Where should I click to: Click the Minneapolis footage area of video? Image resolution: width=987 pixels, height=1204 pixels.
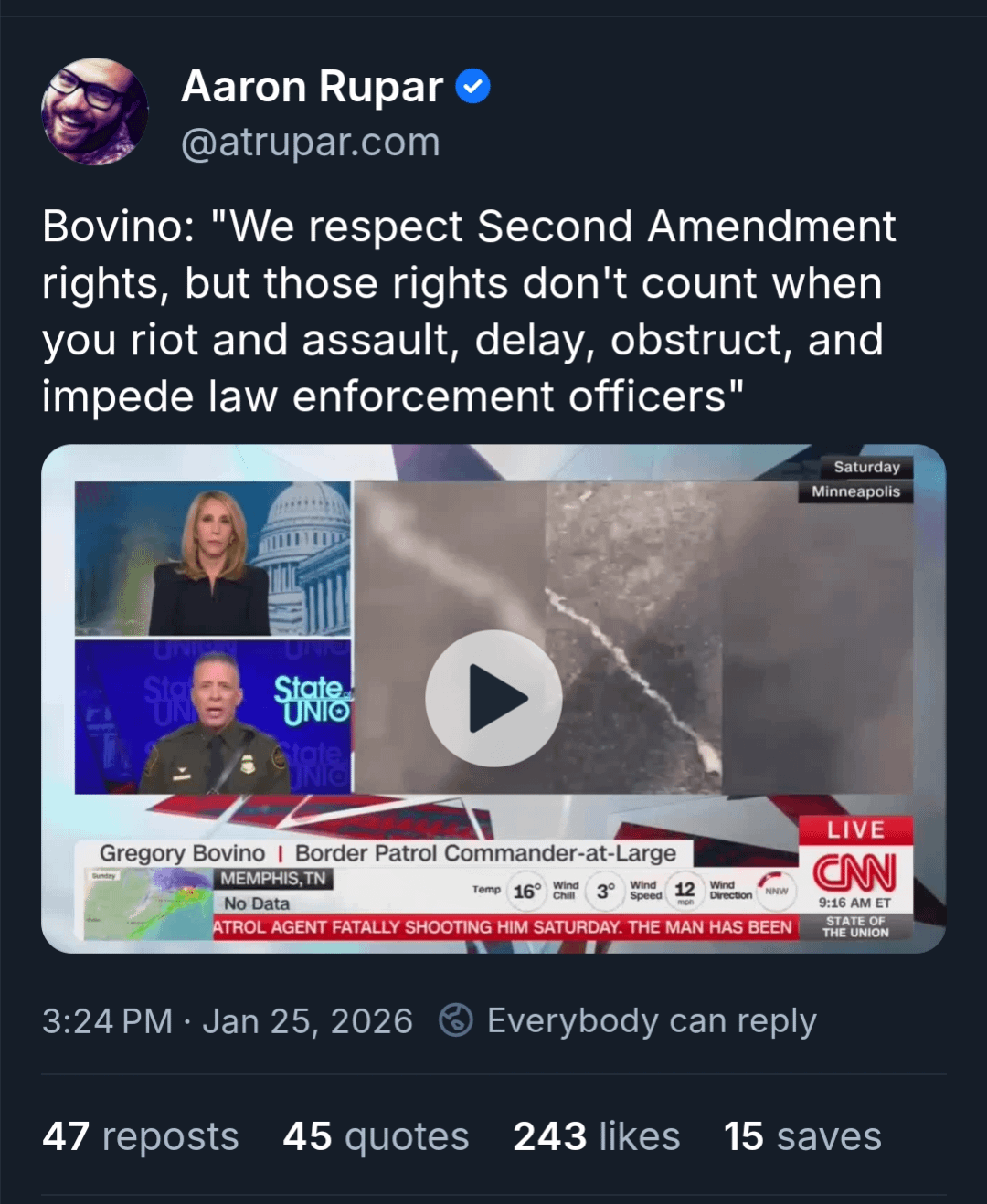[633, 638]
